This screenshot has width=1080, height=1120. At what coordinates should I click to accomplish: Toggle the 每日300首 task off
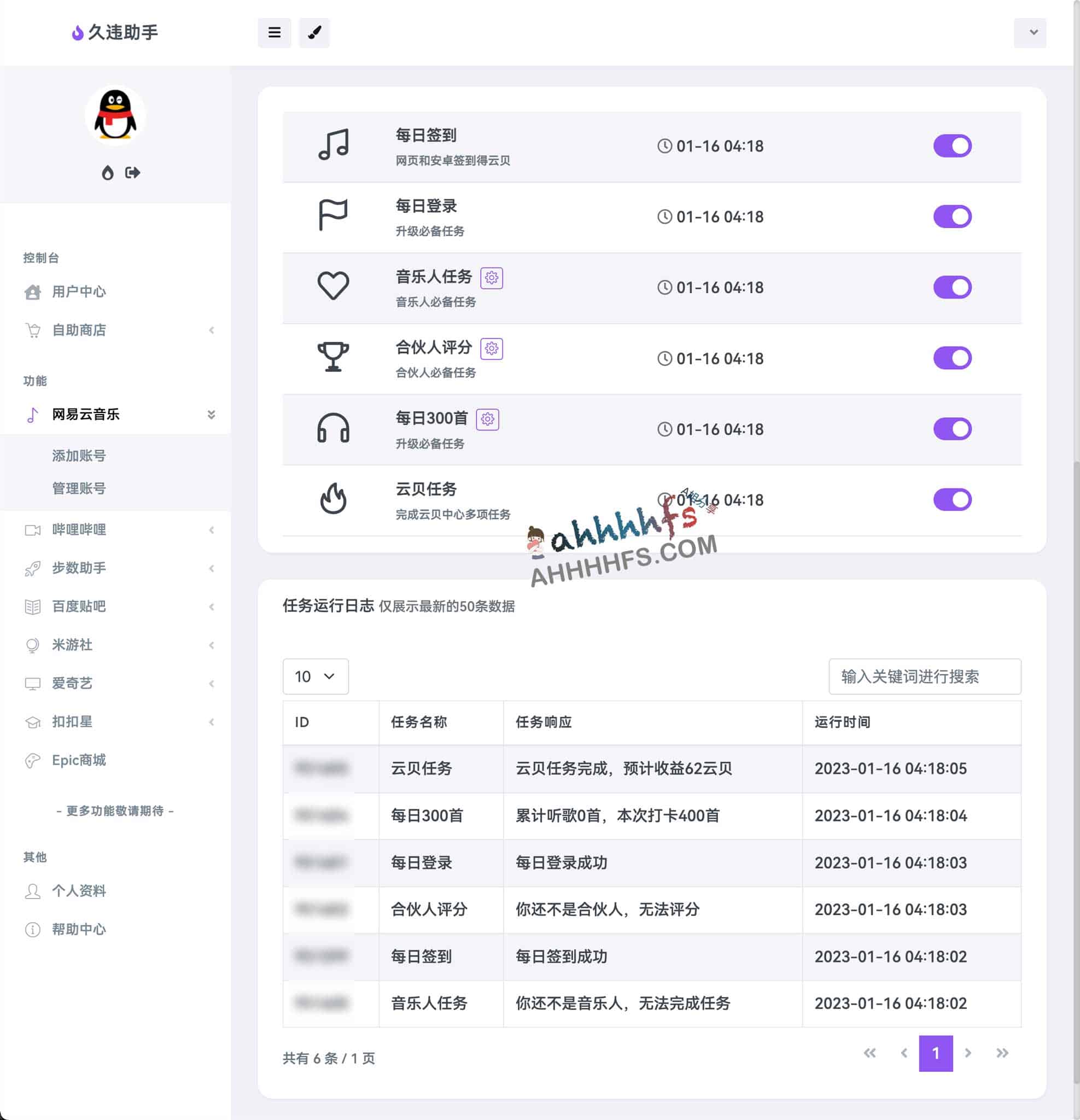pyautogui.click(x=951, y=429)
